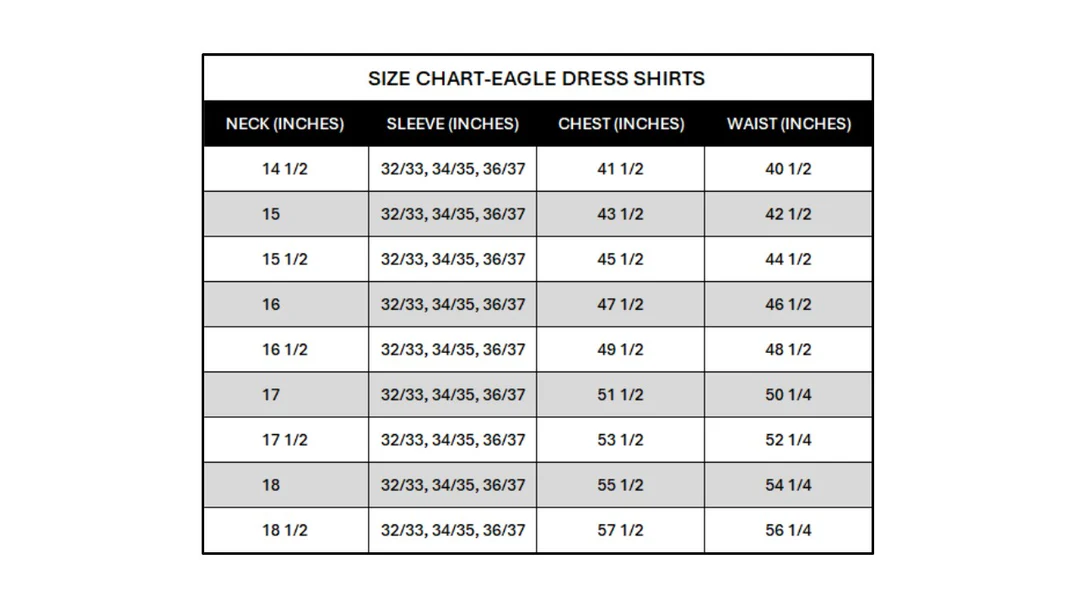Viewport: 1080px width, 608px height.
Task: Select the 53 1/2 chest measurement
Action: coord(620,440)
